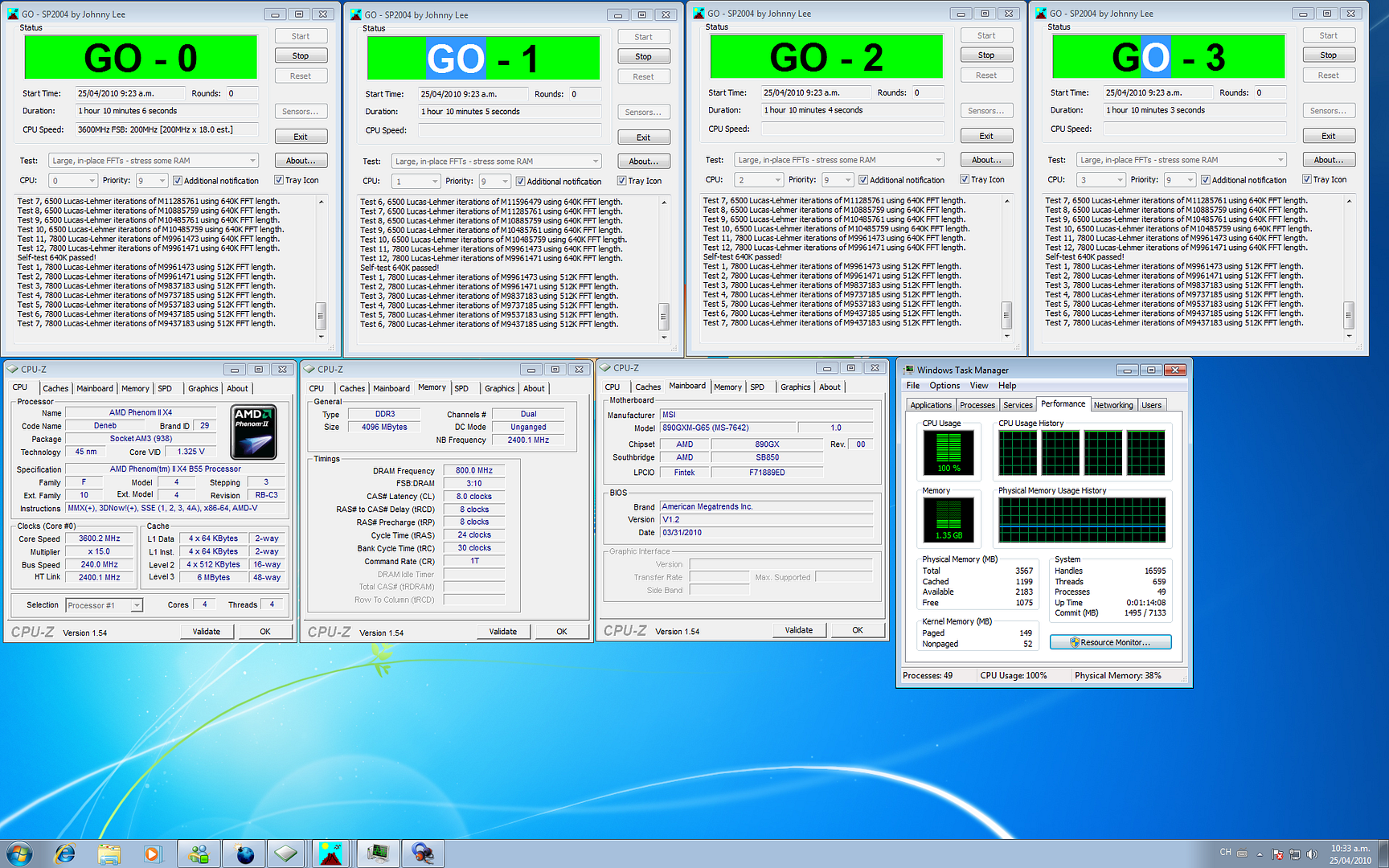Click the AMD Phenom II logo image

(x=254, y=432)
